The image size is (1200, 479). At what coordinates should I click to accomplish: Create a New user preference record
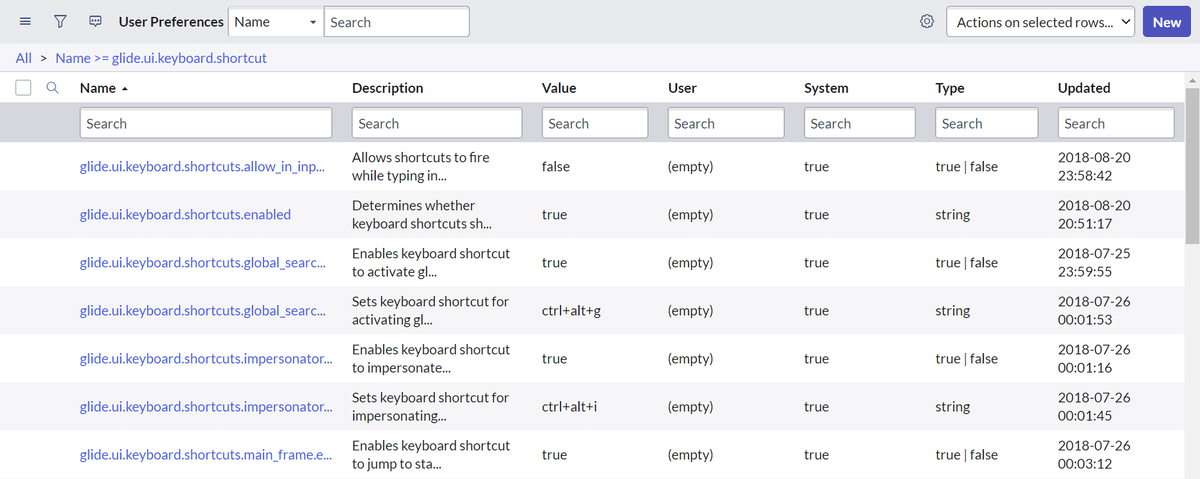click(x=1167, y=22)
